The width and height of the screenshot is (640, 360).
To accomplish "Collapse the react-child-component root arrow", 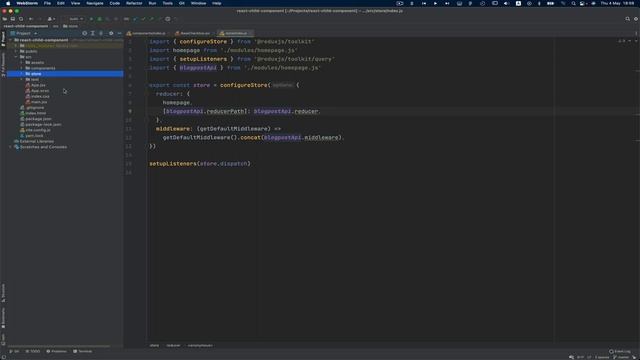I will pyautogui.click(x=11, y=40).
